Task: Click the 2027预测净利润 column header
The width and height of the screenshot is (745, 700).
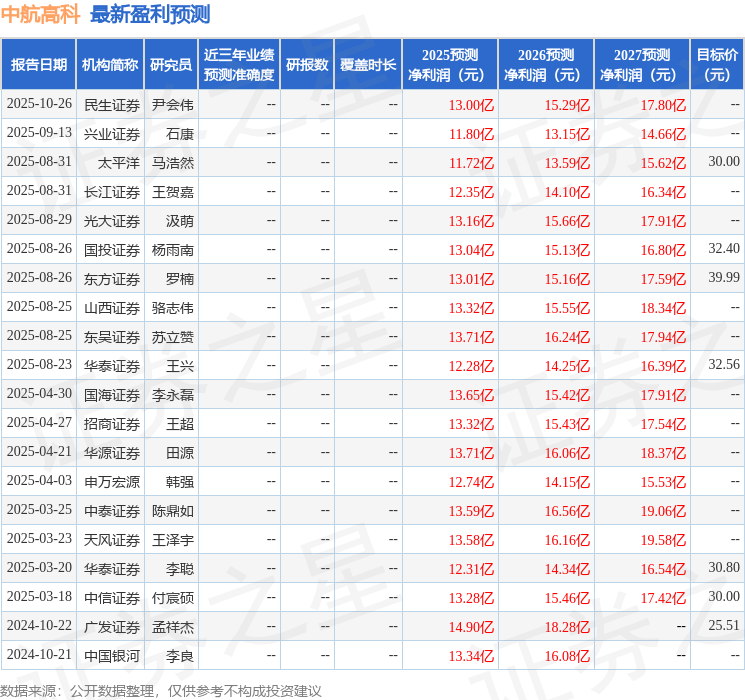Action: (641, 65)
